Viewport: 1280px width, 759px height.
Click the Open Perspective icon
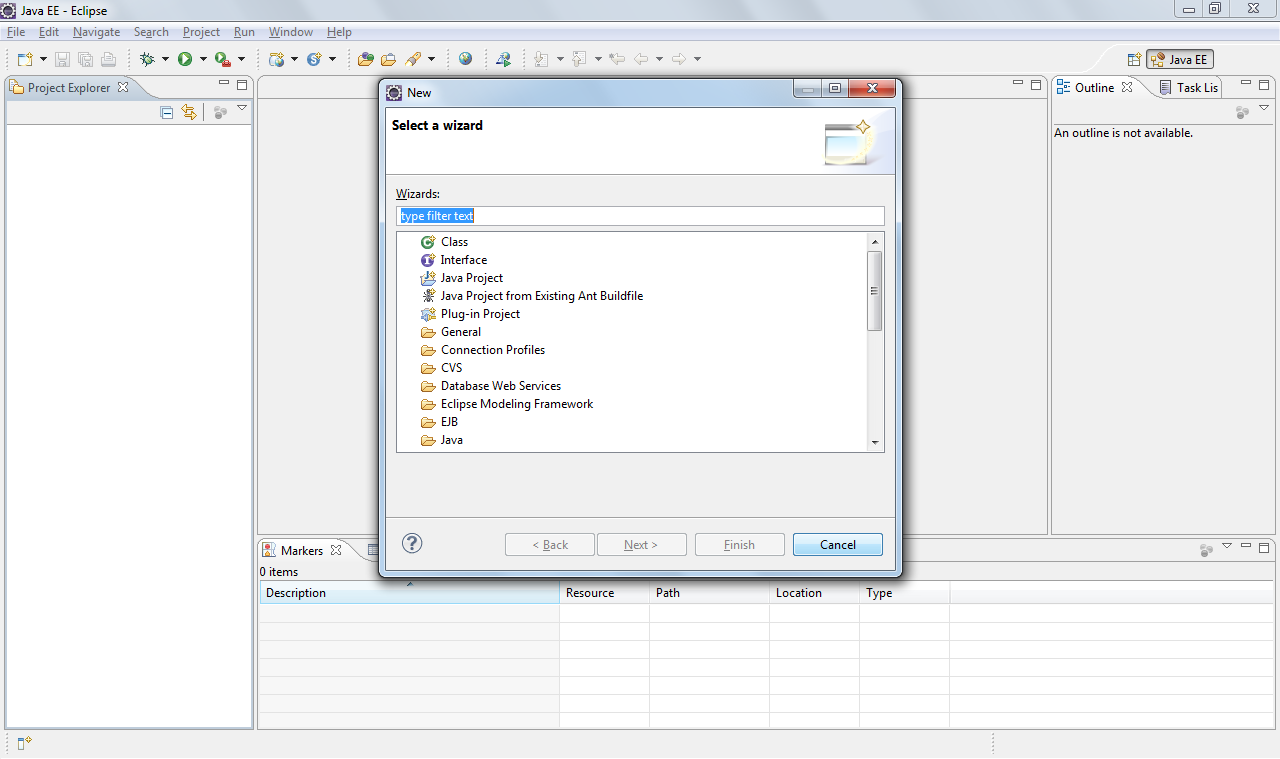1134,60
